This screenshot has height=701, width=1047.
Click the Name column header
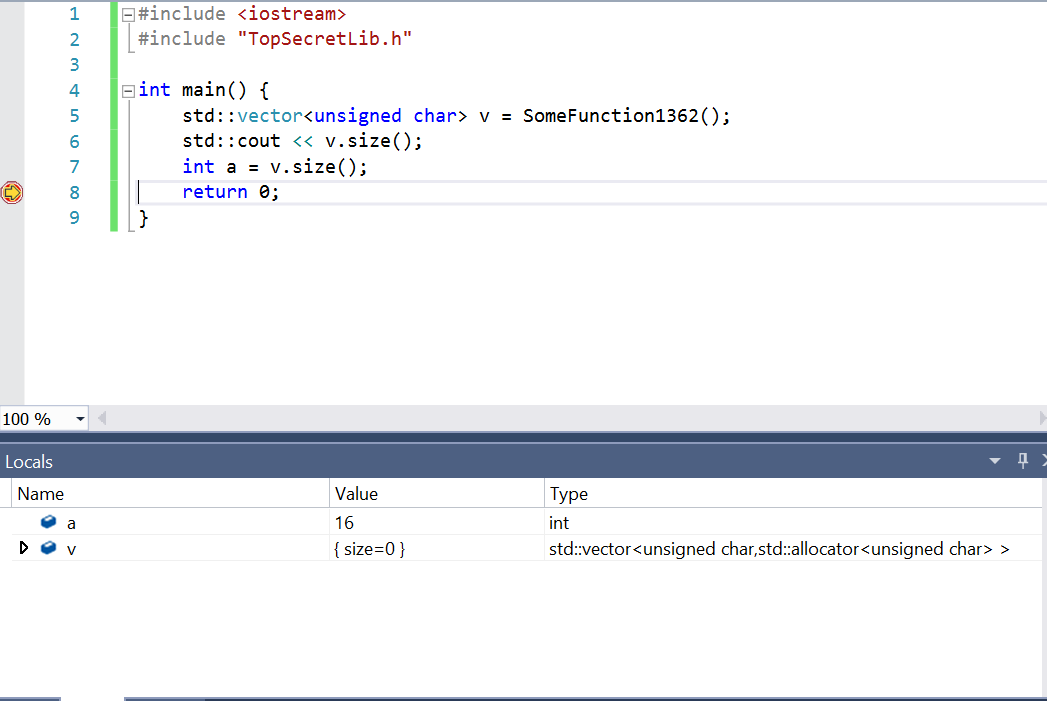[170, 493]
